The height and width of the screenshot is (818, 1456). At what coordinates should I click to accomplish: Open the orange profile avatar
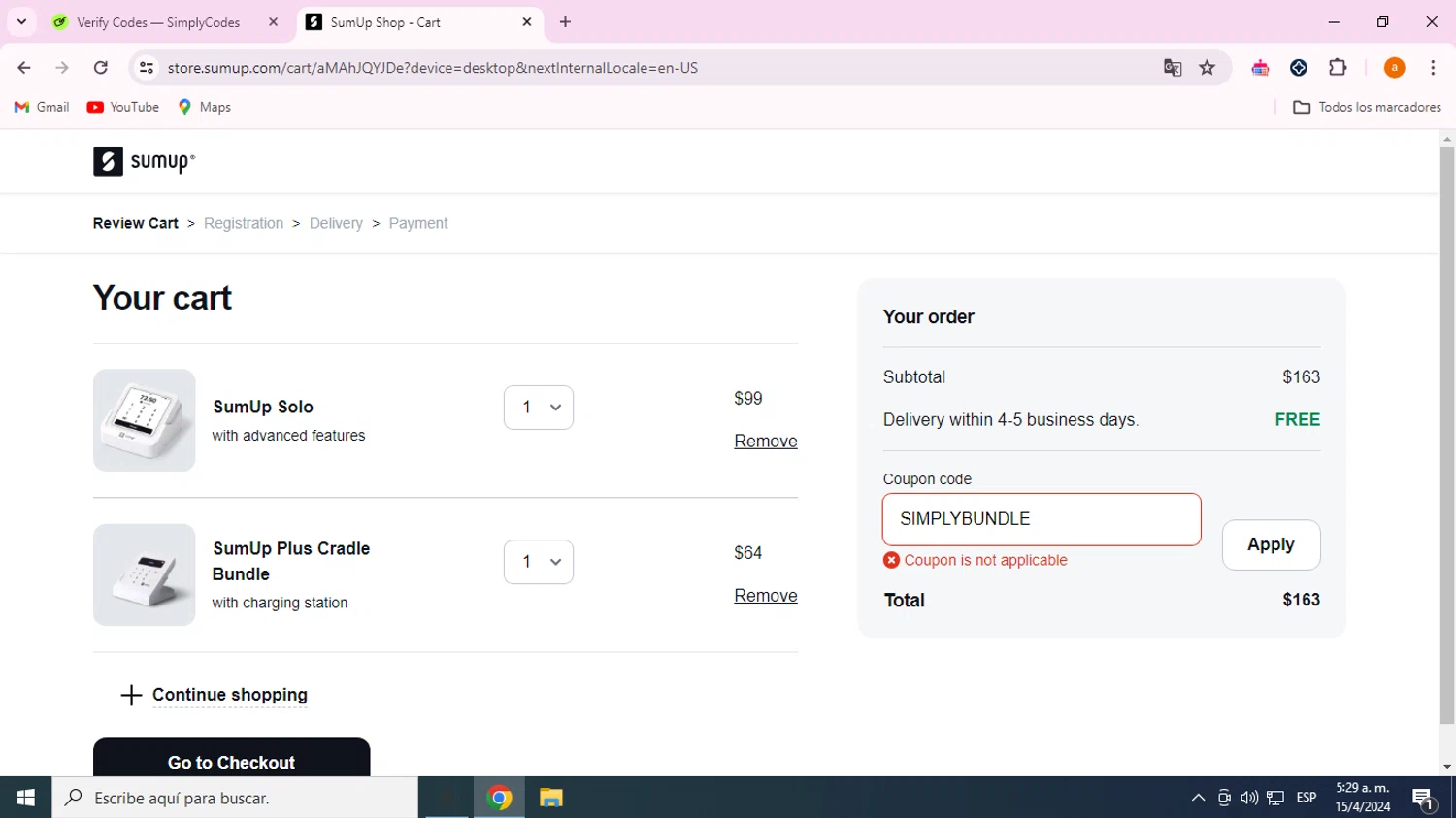coord(1395,68)
